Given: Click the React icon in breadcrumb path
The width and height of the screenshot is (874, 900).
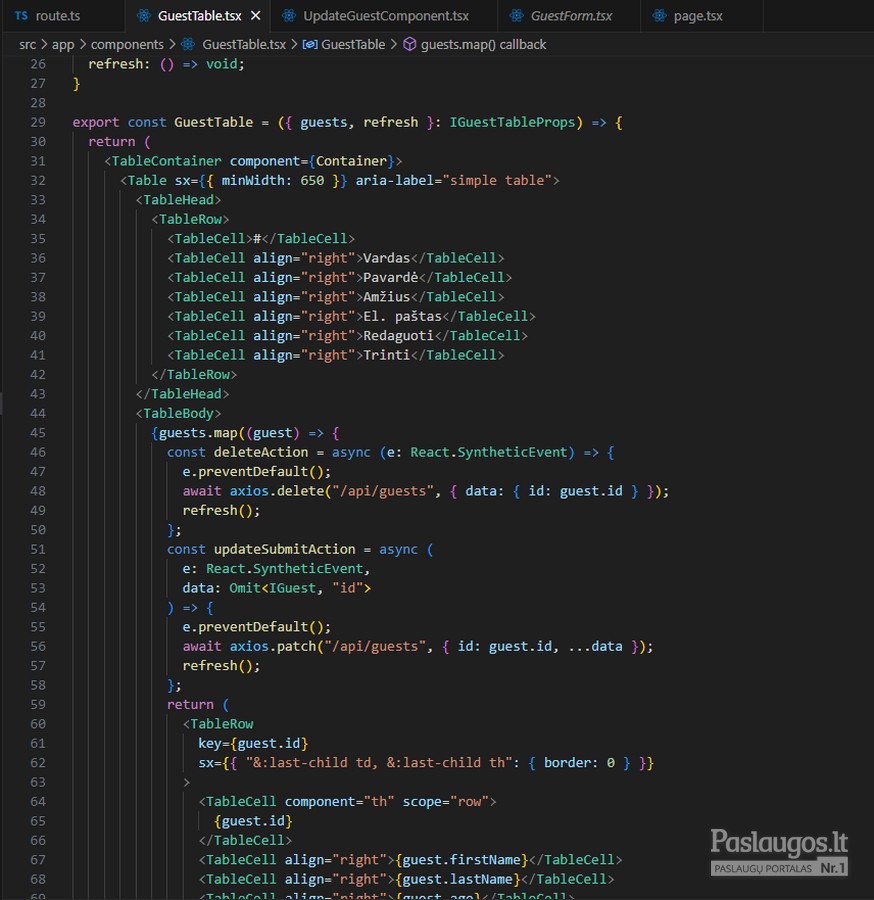Looking at the screenshot, I should pos(188,44).
